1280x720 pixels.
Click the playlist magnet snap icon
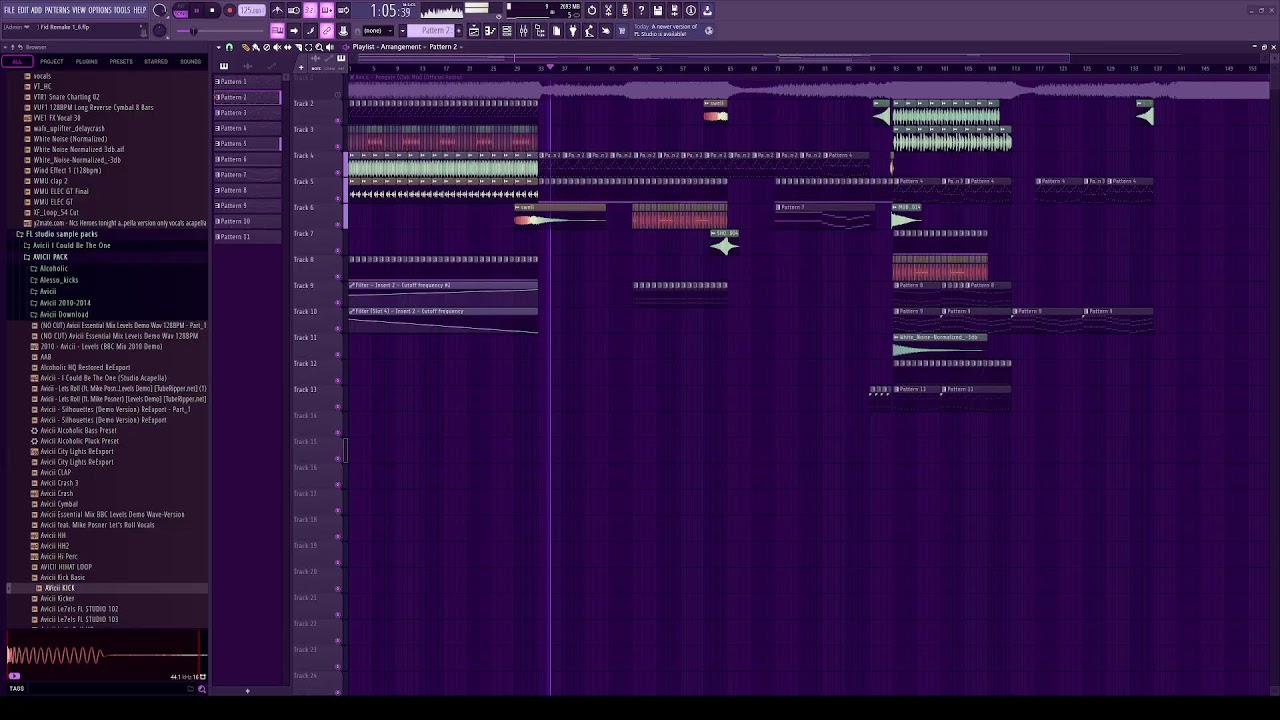(x=229, y=47)
